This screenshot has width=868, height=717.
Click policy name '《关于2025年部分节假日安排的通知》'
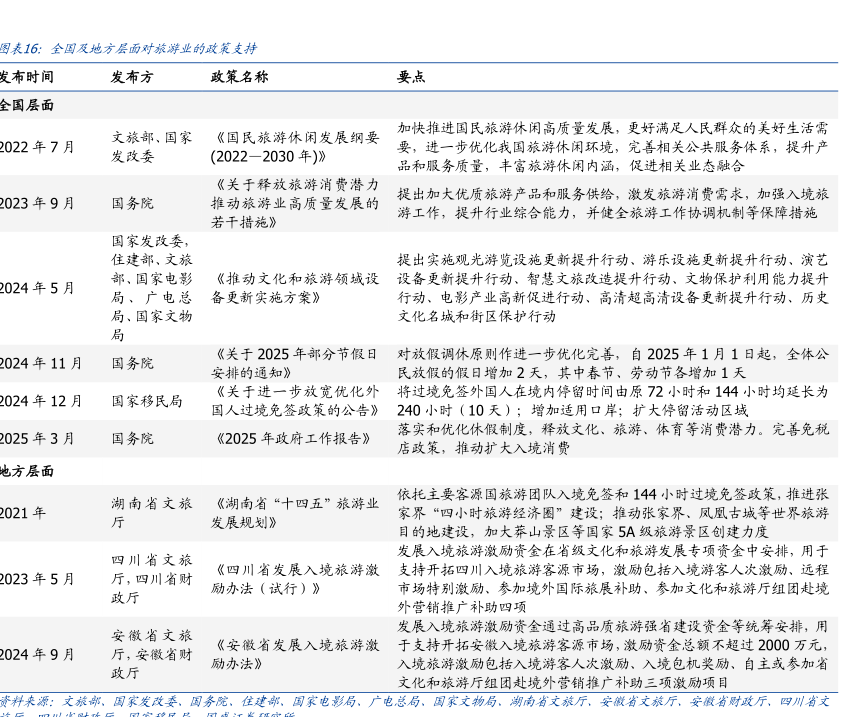295,364
